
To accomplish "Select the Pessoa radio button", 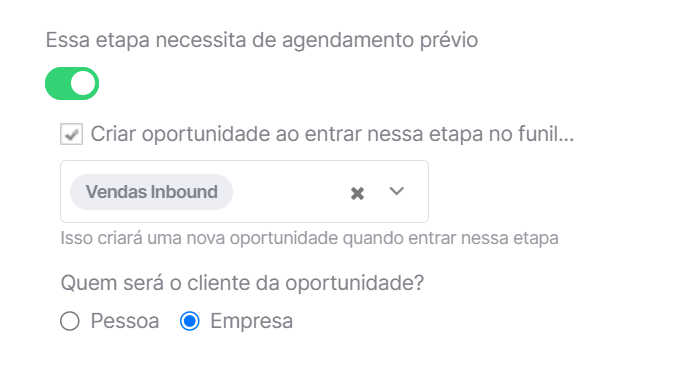I will tap(70, 321).
